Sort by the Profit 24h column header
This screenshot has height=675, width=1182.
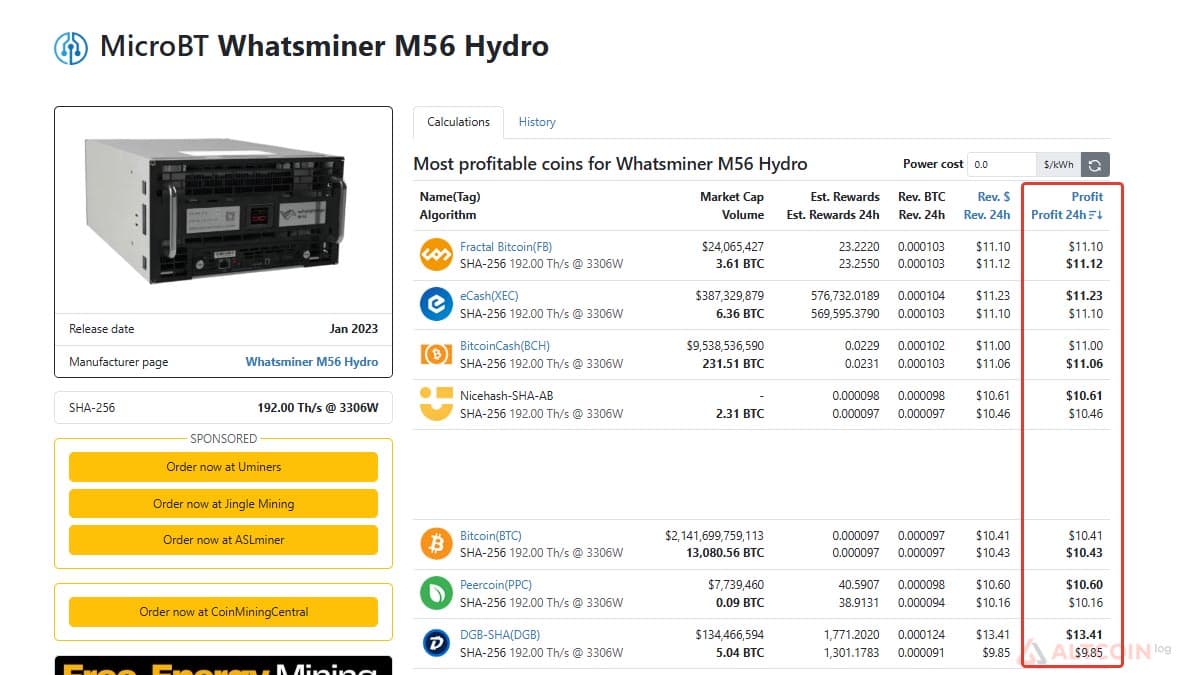coord(1067,215)
